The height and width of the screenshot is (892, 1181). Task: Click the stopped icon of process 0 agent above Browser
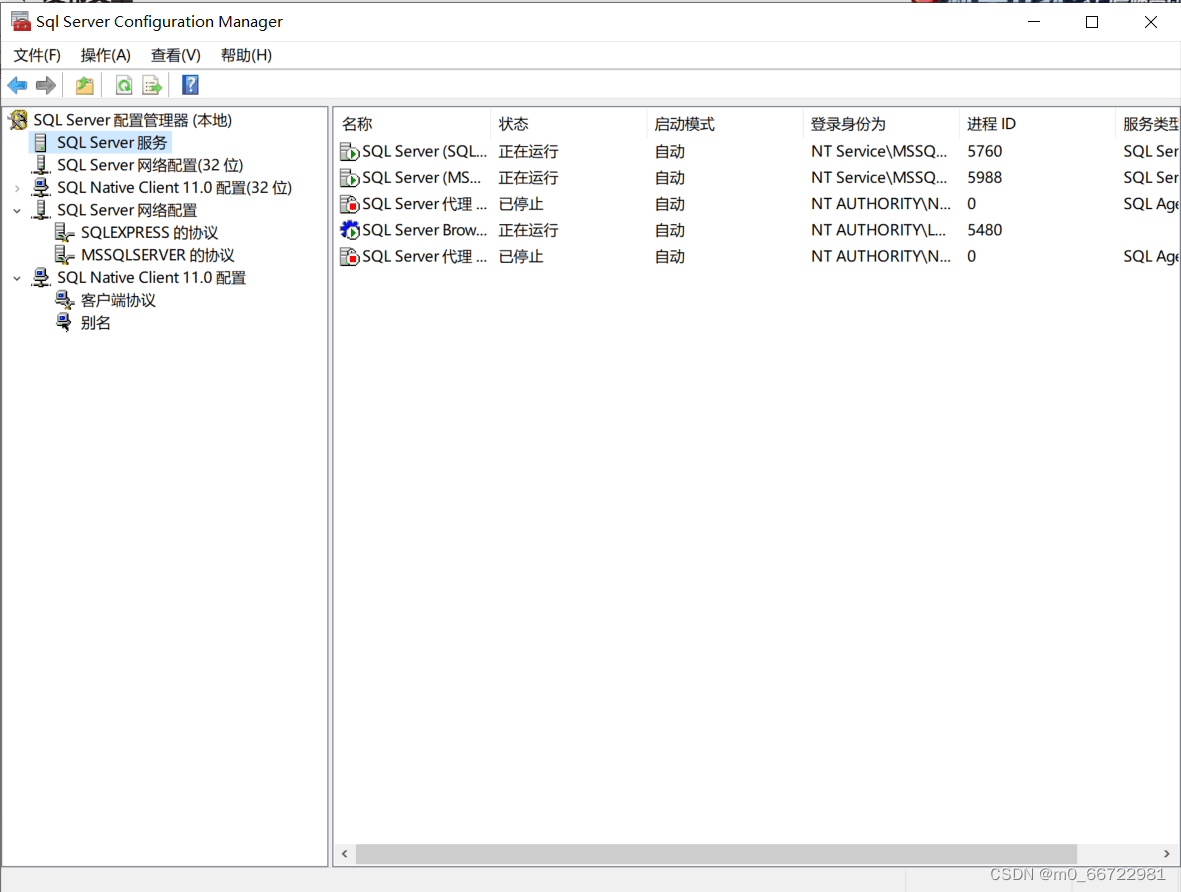click(x=349, y=204)
